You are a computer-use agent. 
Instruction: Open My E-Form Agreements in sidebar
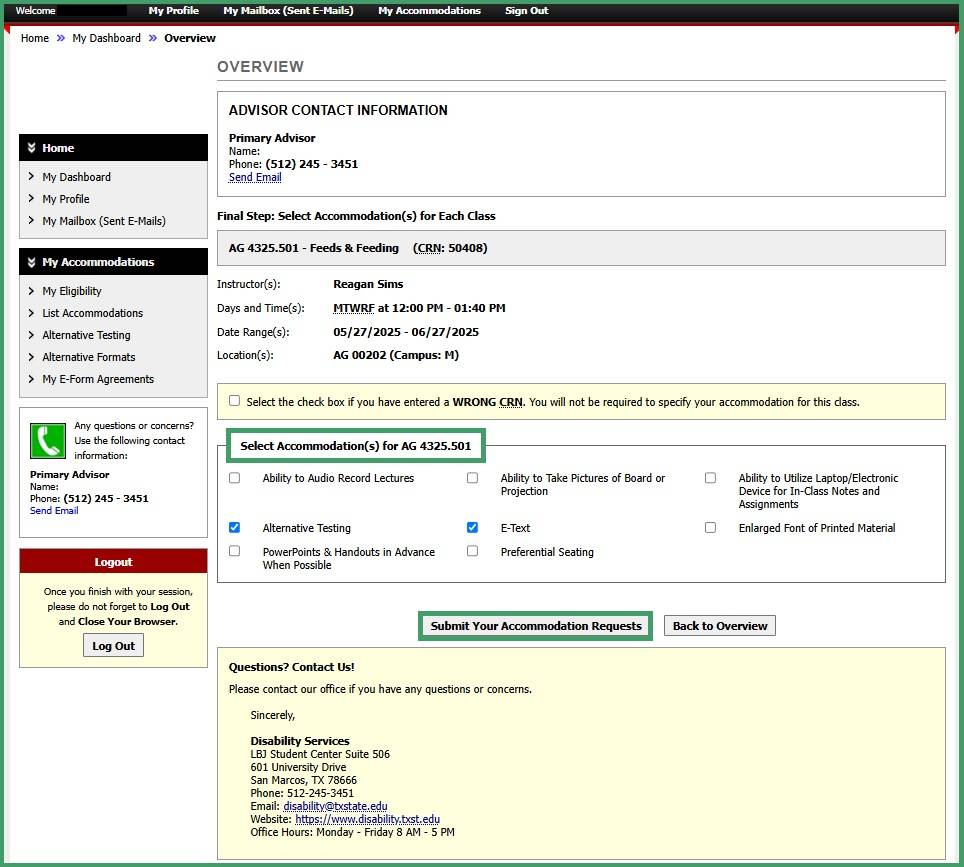[98, 379]
